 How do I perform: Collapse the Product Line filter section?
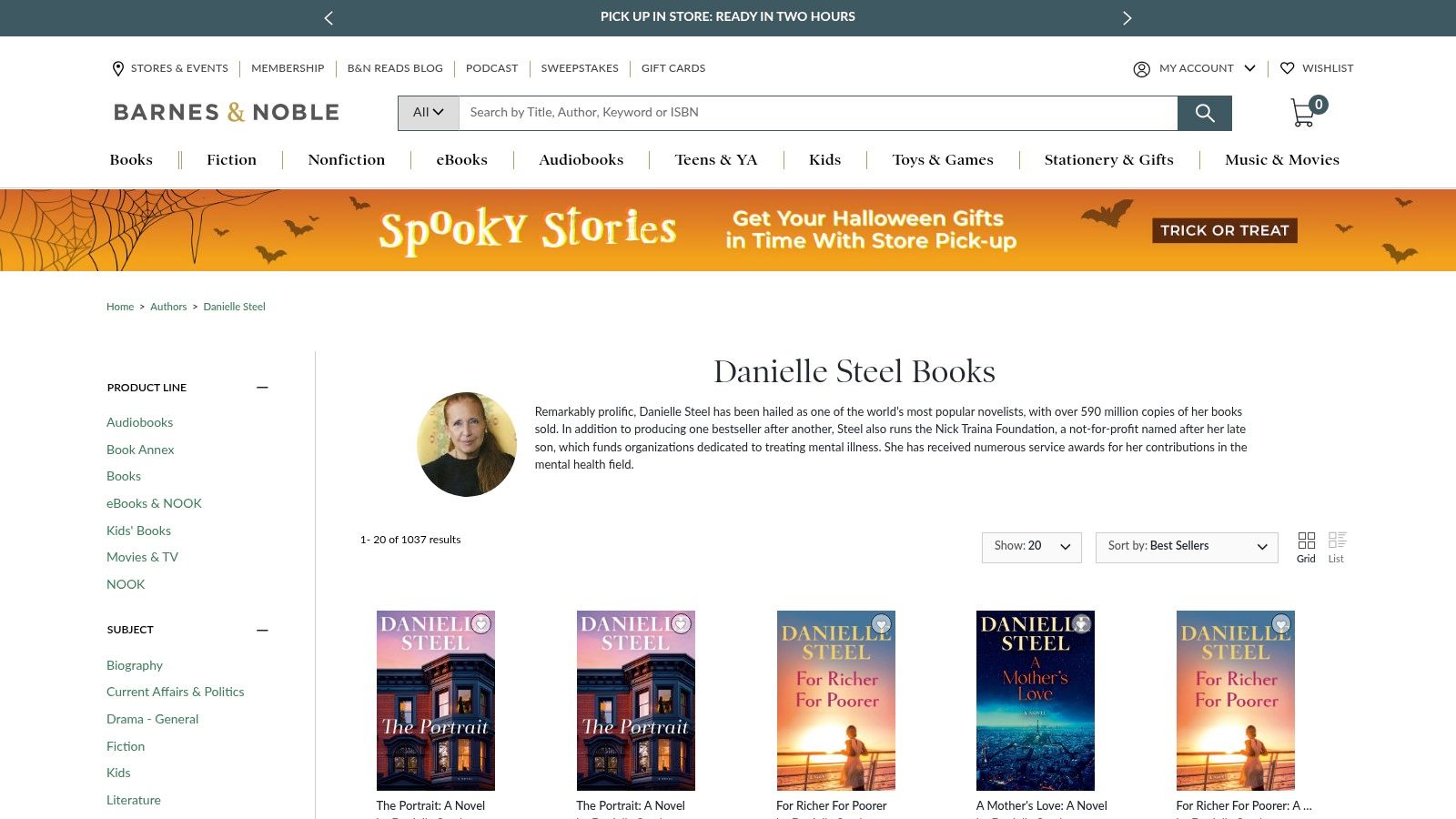pyautogui.click(x=262, y=387)
